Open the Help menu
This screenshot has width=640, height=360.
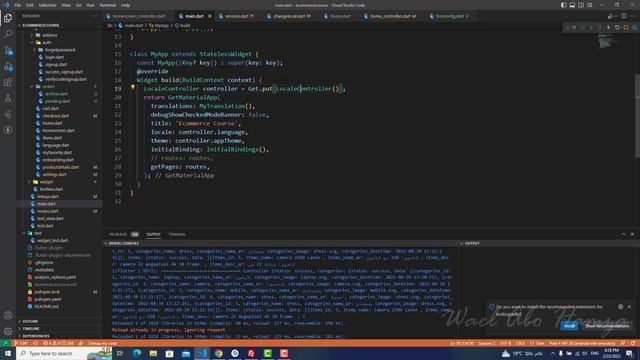pos(126,5)
